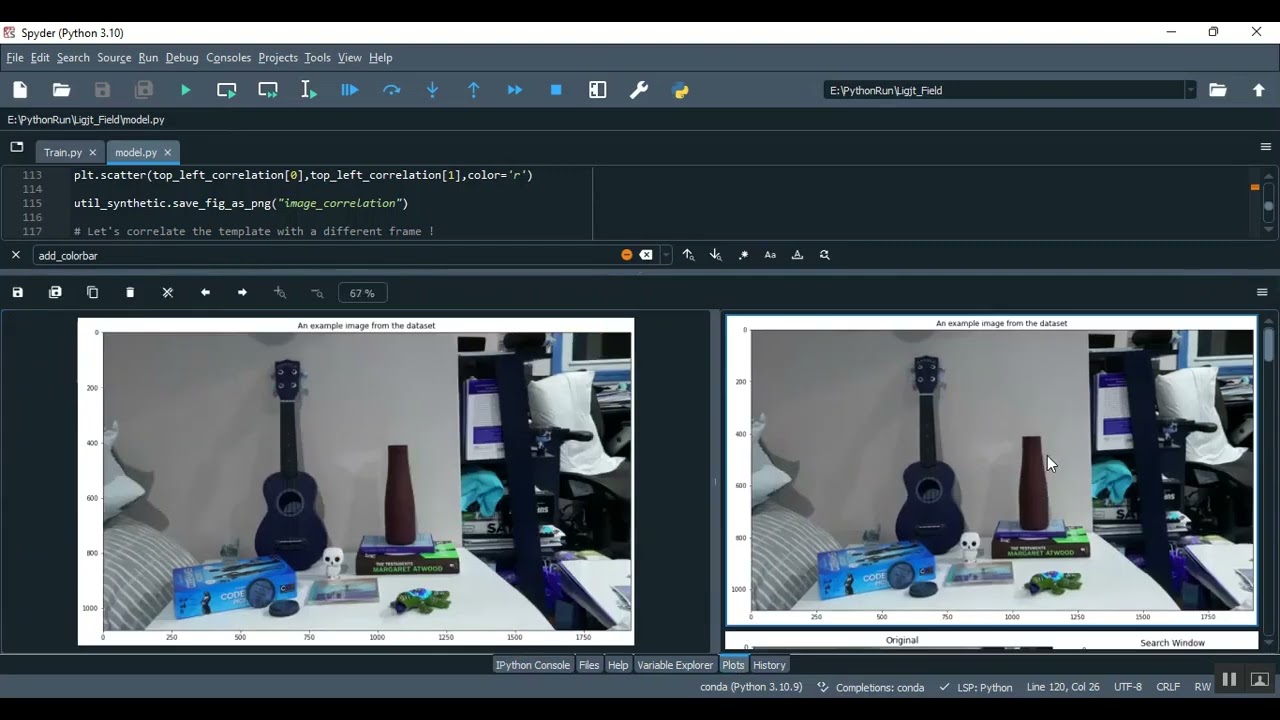Click the UTF-8 encoding indicator
Screen dimensions: 1280x720
point(1128,687)
